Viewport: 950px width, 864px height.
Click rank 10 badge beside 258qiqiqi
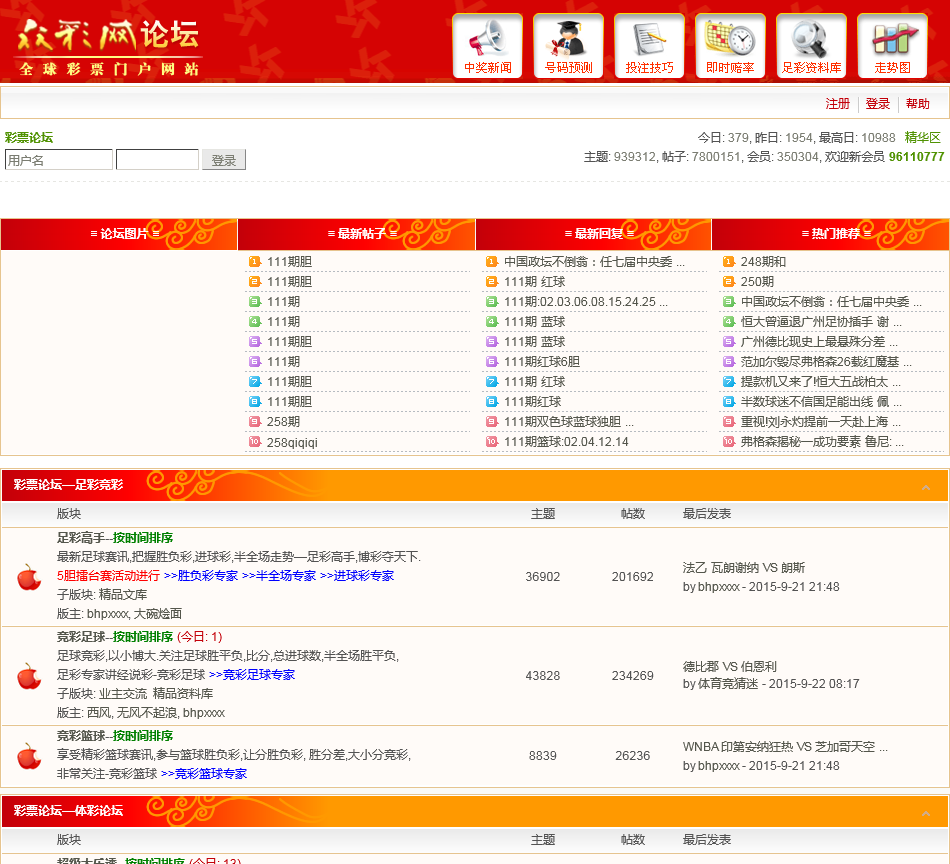click(x=254, y=442)
